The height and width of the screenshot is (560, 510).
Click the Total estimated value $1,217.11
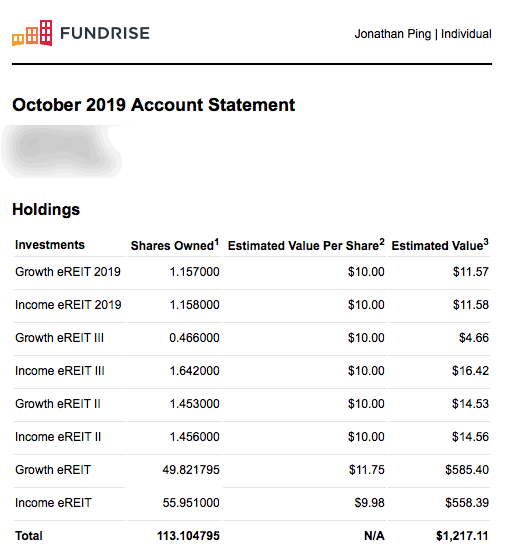point(462,536)
